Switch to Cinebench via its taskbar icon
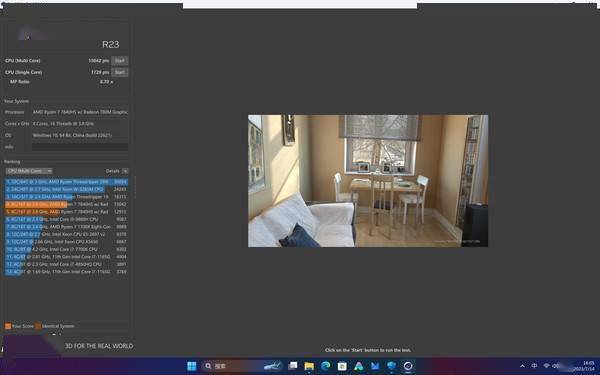 (408, 366)
